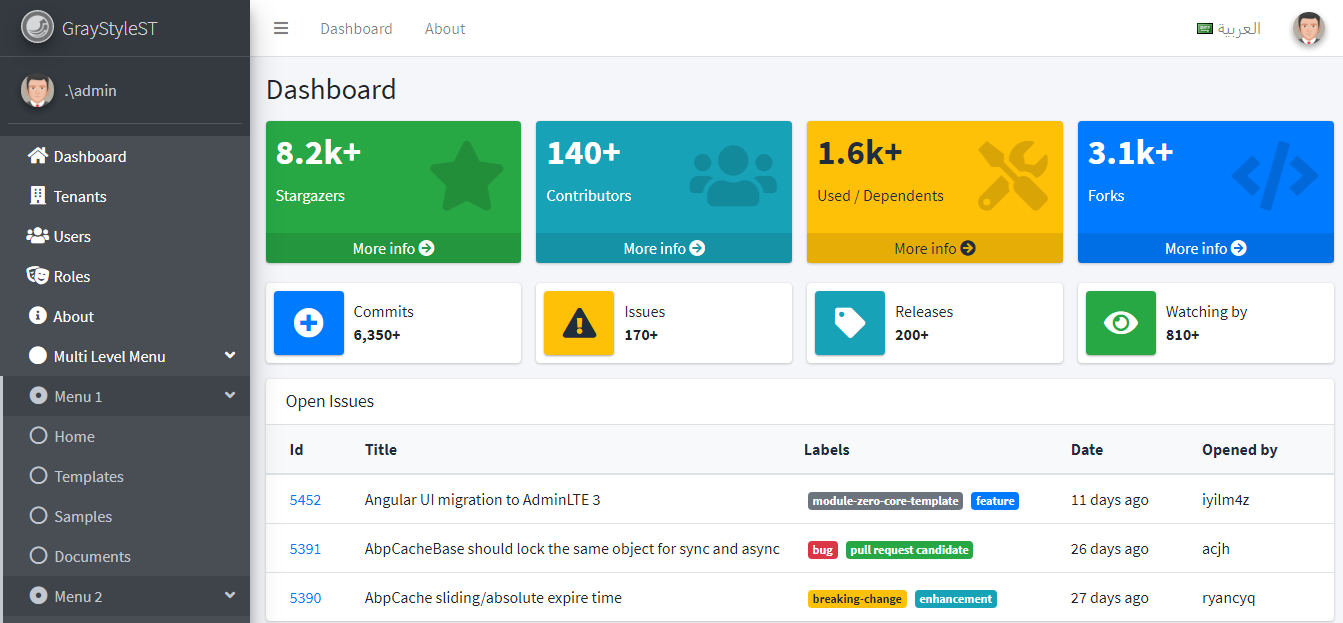Click the Users icon in the sidebar
The width and height of the screenshot is (1343, 623).
37,236
